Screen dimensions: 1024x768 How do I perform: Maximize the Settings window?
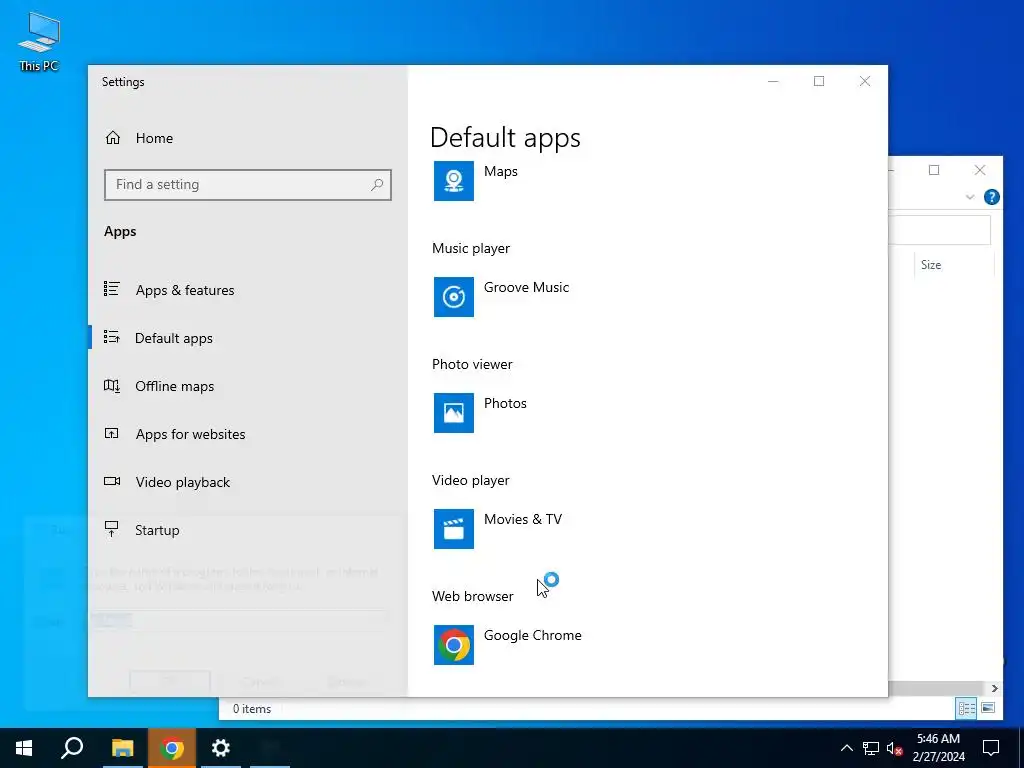819,81
